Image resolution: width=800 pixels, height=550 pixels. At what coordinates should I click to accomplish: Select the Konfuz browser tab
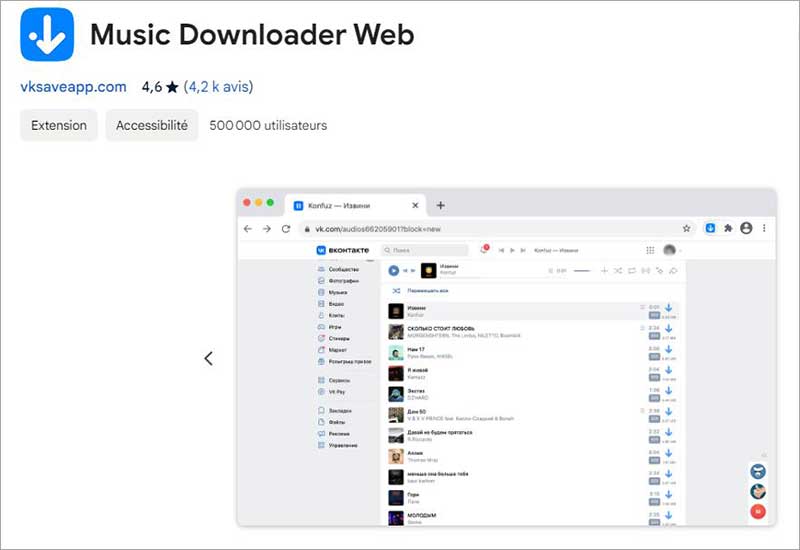click(355, 206)
